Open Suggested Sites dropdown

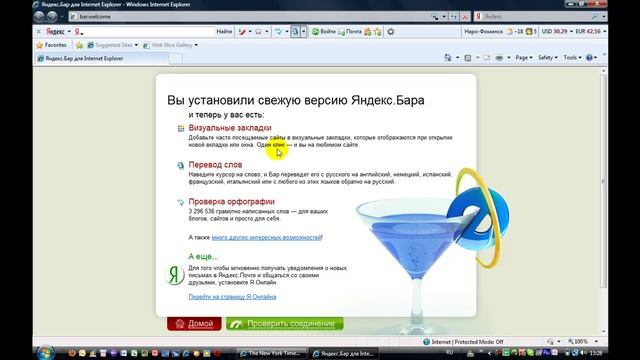coord(112,45)
